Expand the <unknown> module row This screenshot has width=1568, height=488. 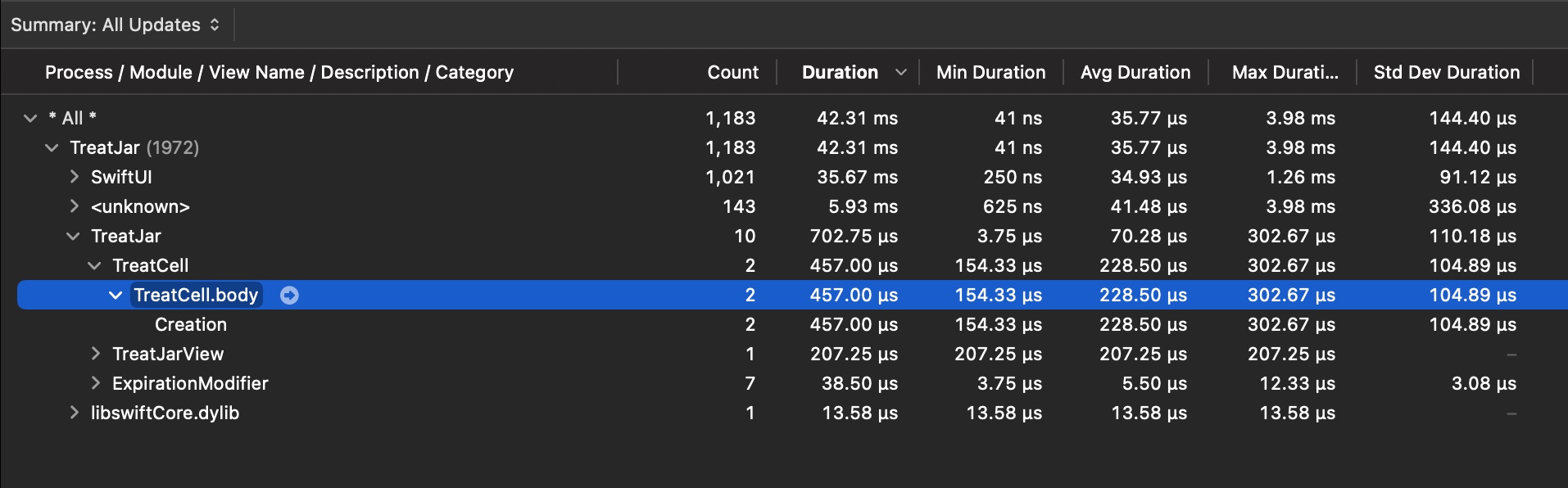click(74, 206)
